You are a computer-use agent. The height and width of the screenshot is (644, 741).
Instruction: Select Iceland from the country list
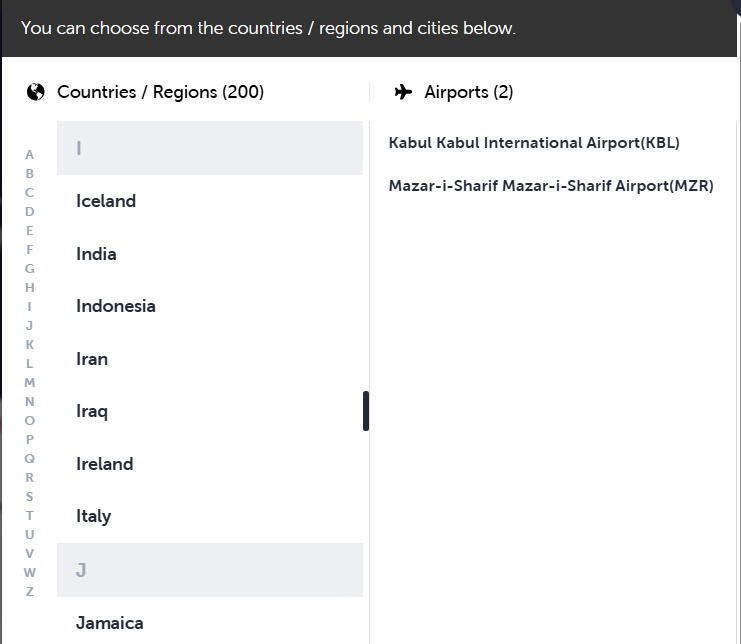[210, 201]
